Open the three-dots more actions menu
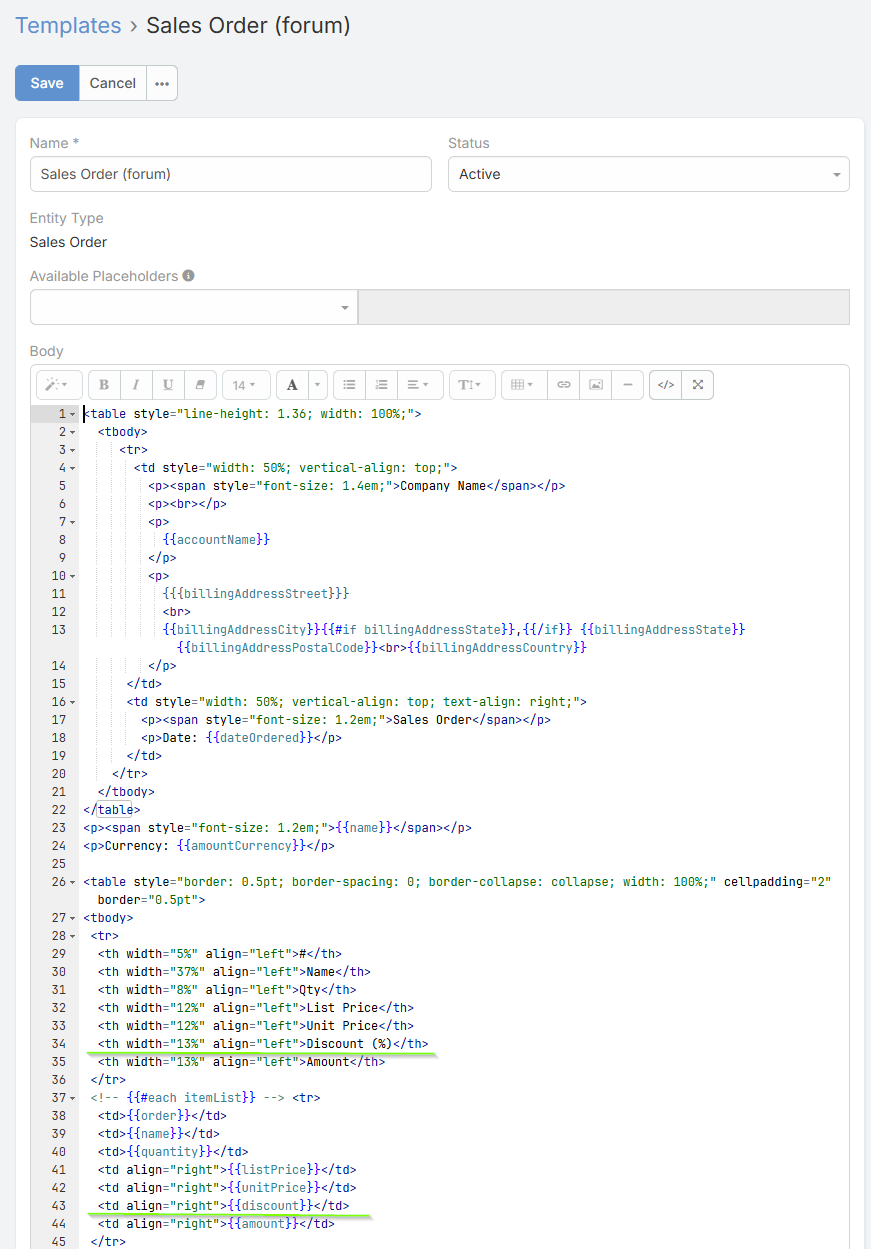Viewport: 871px width, 1249px height. coord(162,84)
